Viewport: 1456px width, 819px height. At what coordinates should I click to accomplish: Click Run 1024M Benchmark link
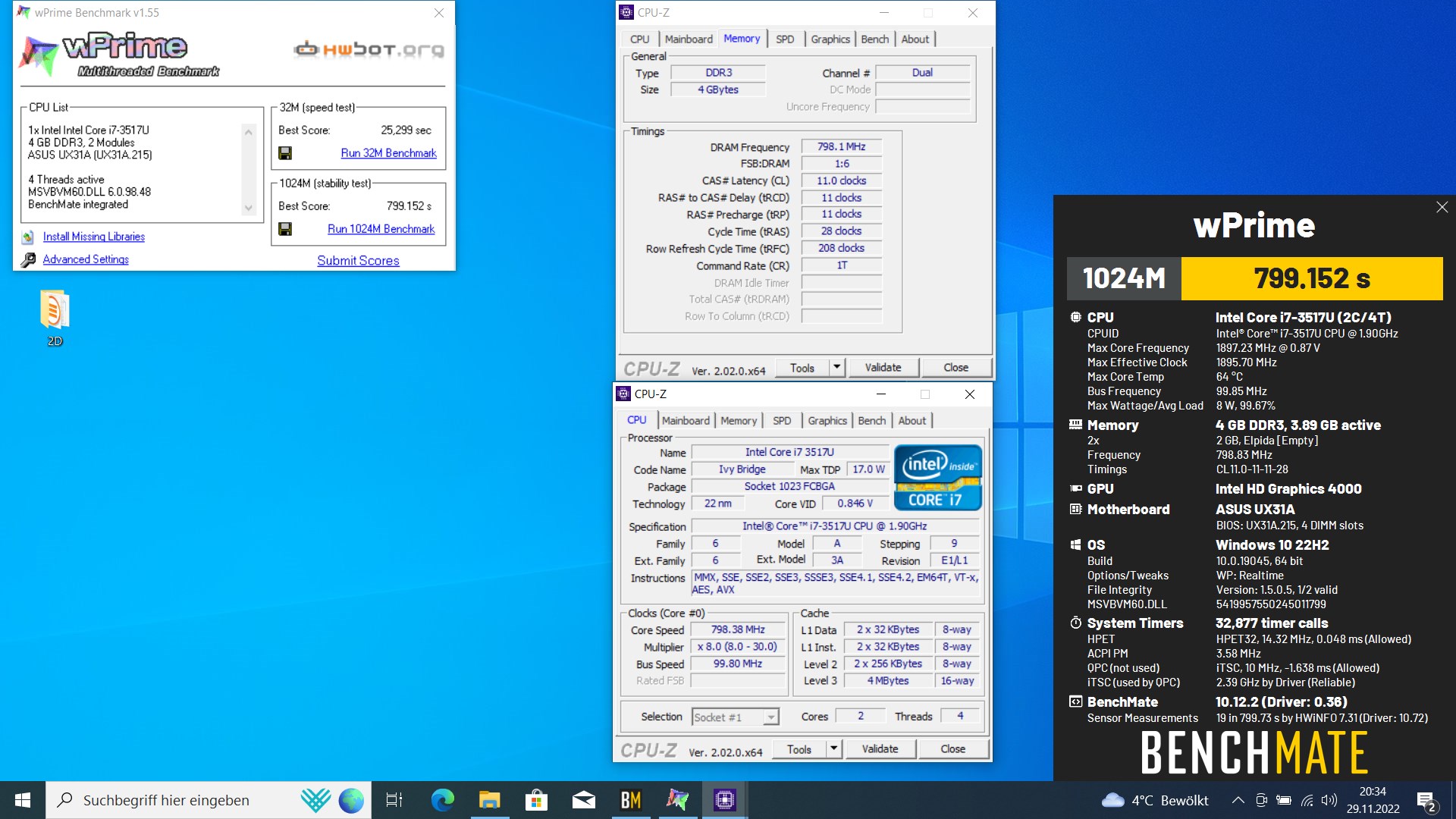point(381,229)
